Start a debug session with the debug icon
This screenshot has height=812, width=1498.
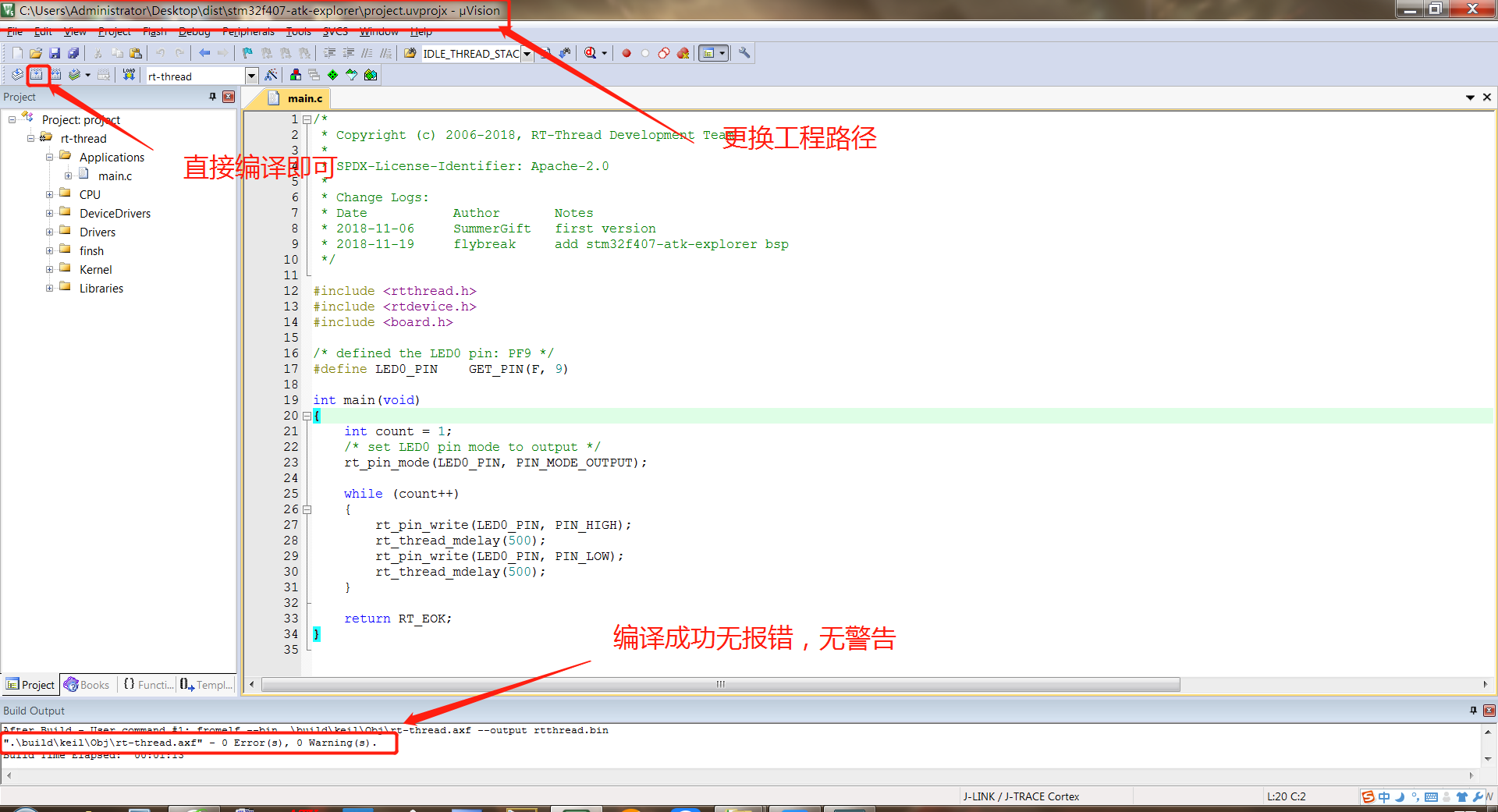pos(591,52)
